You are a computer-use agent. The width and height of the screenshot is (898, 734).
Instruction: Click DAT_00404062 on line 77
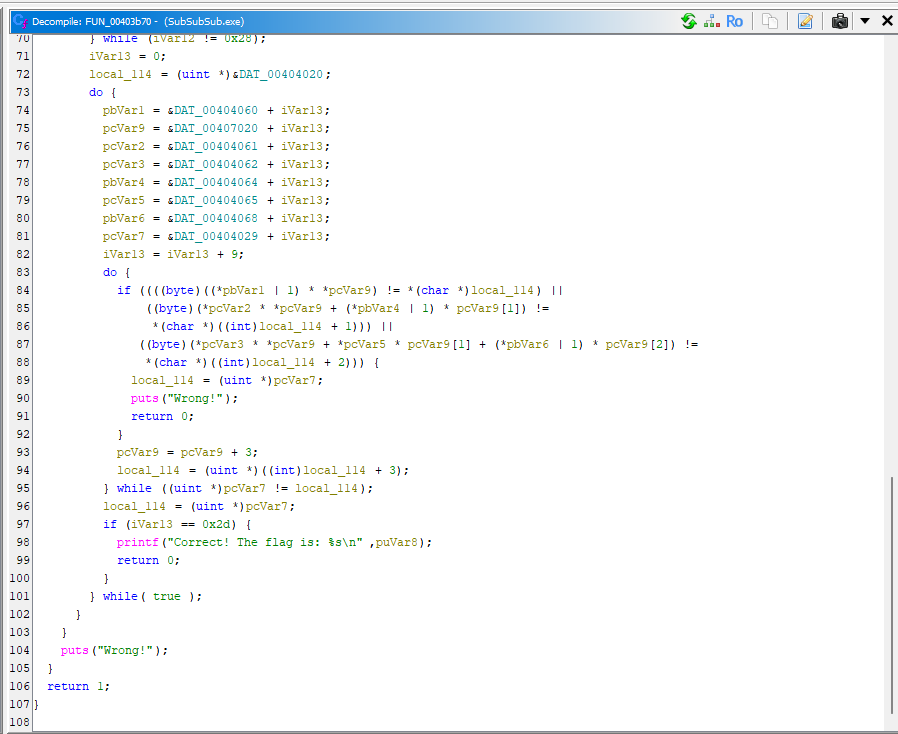(216, 164)
